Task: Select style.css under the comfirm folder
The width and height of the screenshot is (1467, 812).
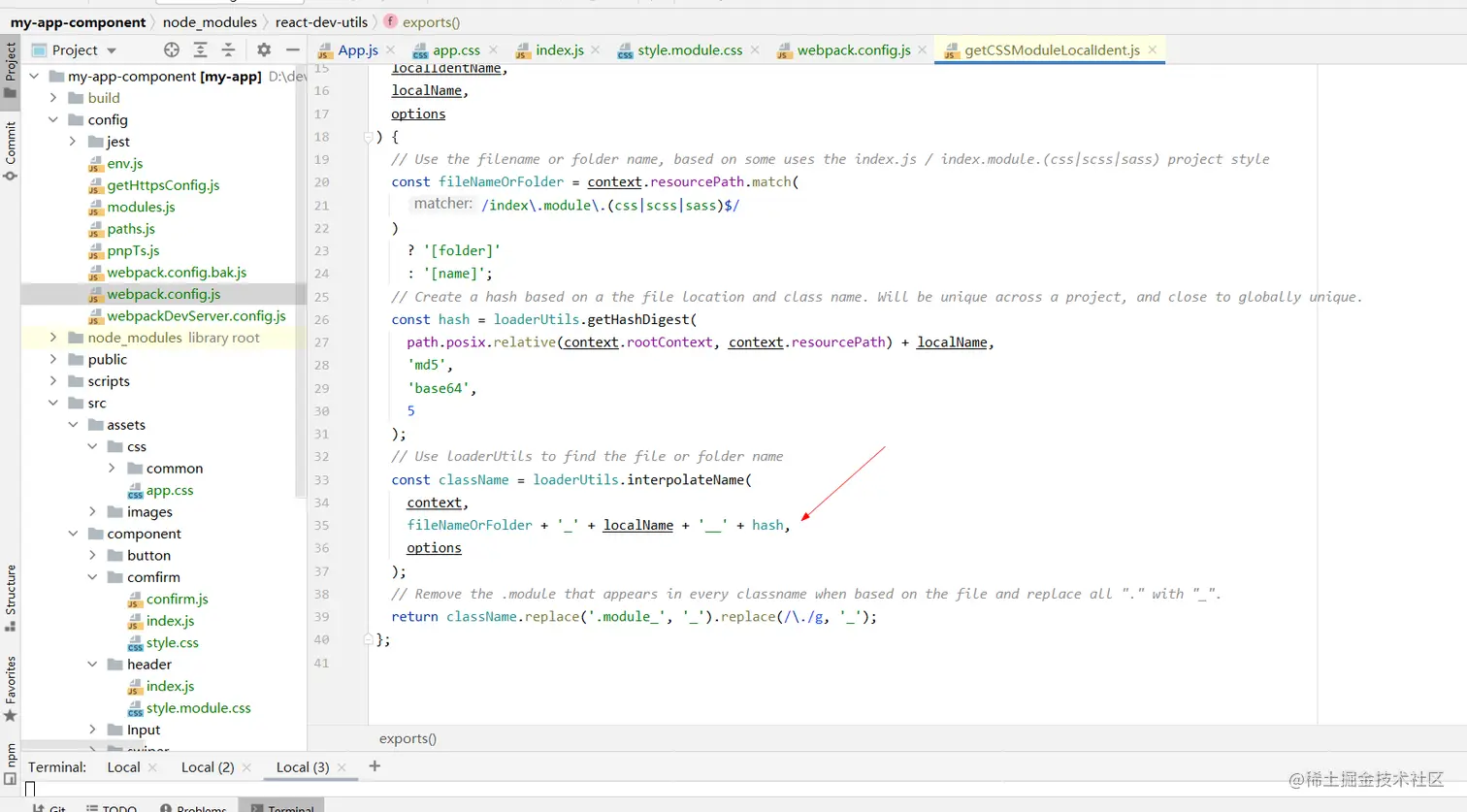Action: point(172,643)
